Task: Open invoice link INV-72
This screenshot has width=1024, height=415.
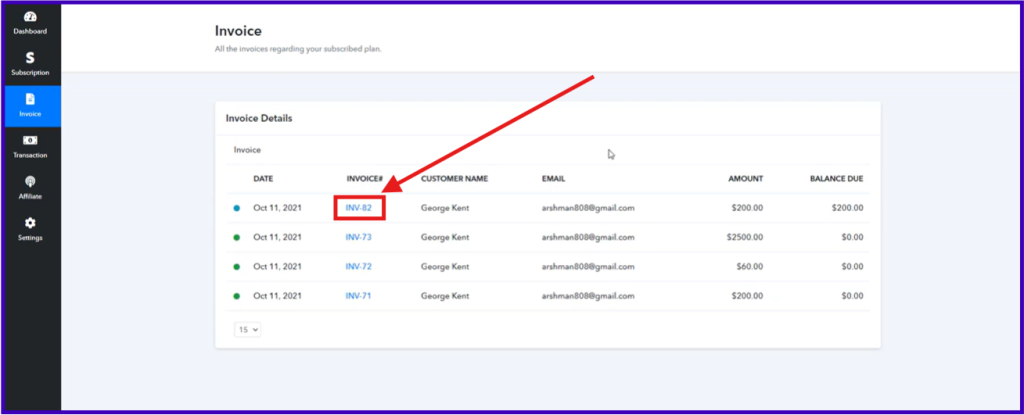Action: point(359,267)
